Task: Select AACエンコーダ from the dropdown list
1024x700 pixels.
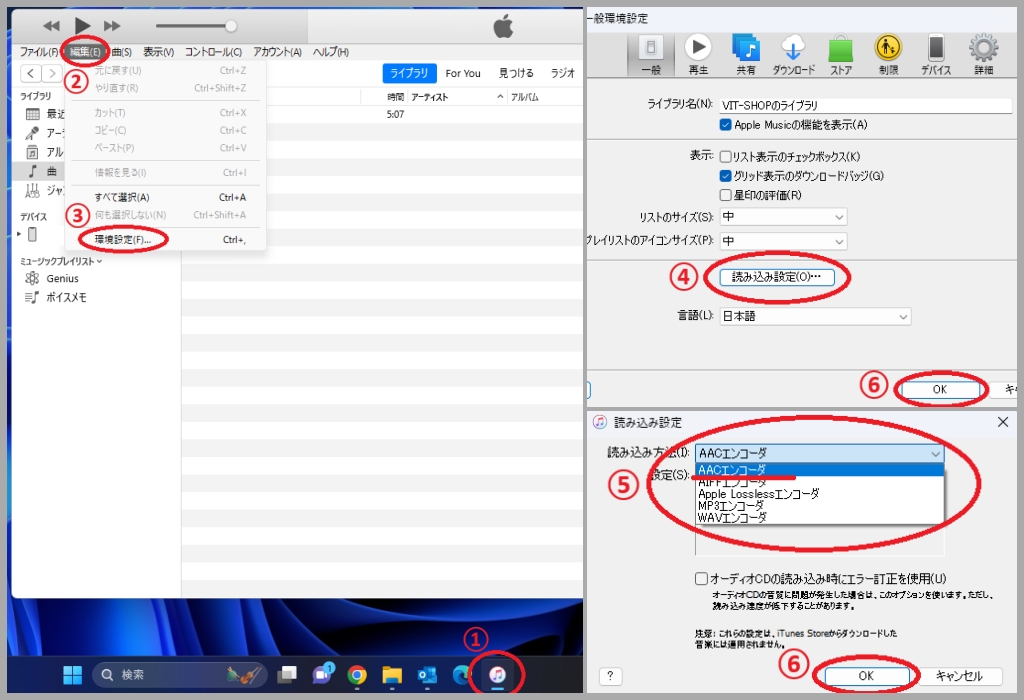Action: coord(820,470)
